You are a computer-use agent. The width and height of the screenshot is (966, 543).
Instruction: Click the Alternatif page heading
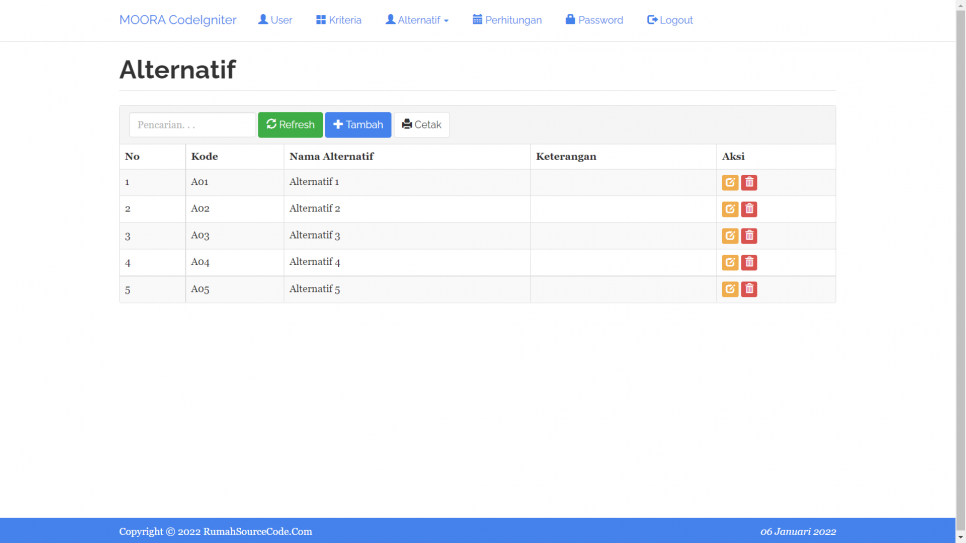177,70
